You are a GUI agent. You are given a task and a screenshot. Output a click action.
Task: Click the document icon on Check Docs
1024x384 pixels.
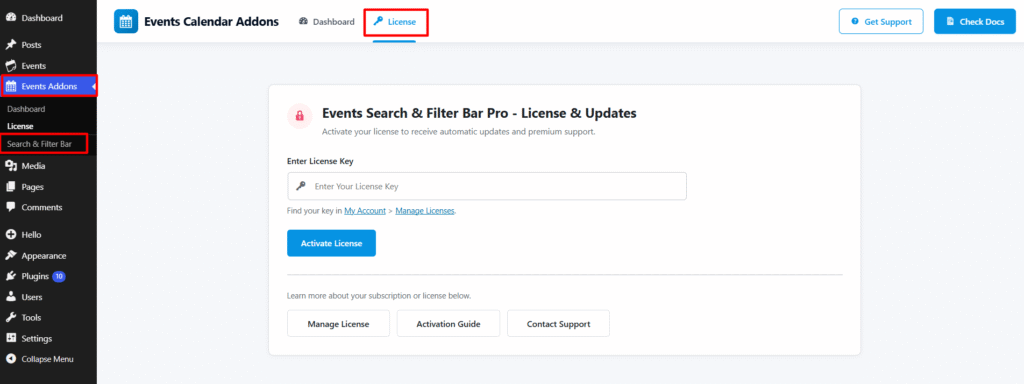[x=950, y=22]
